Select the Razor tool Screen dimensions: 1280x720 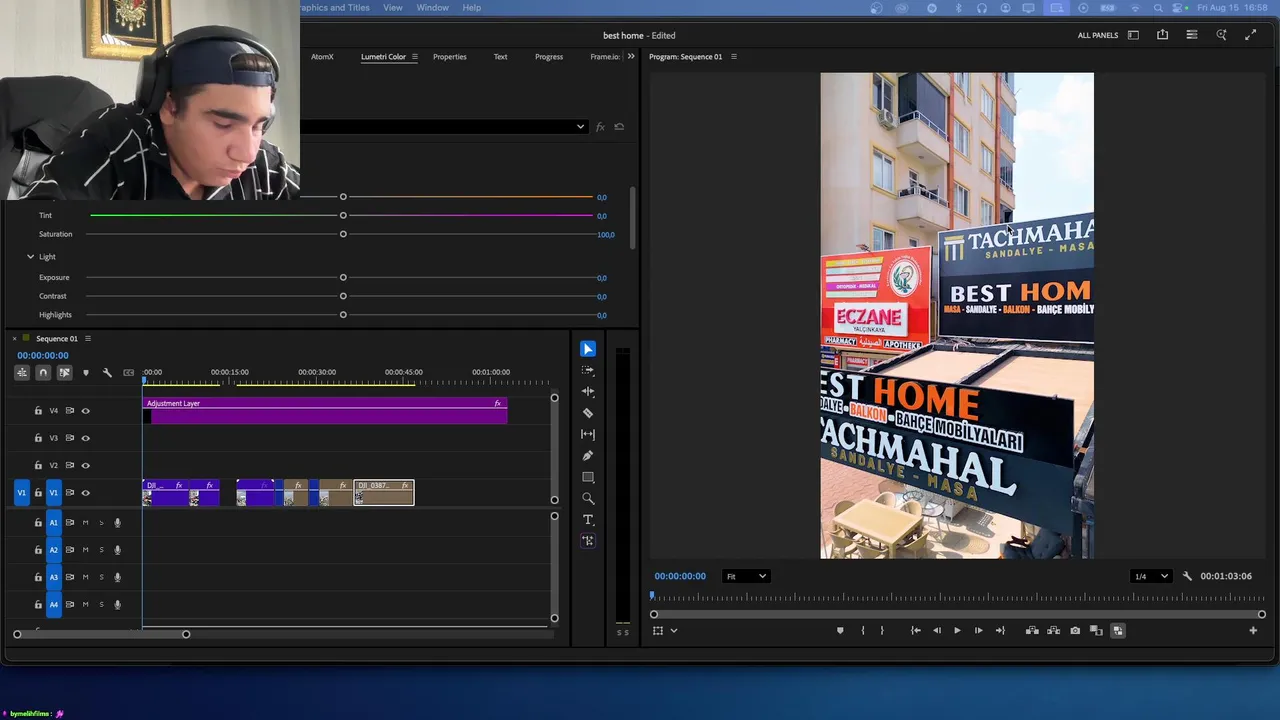[x=588, y=413]
